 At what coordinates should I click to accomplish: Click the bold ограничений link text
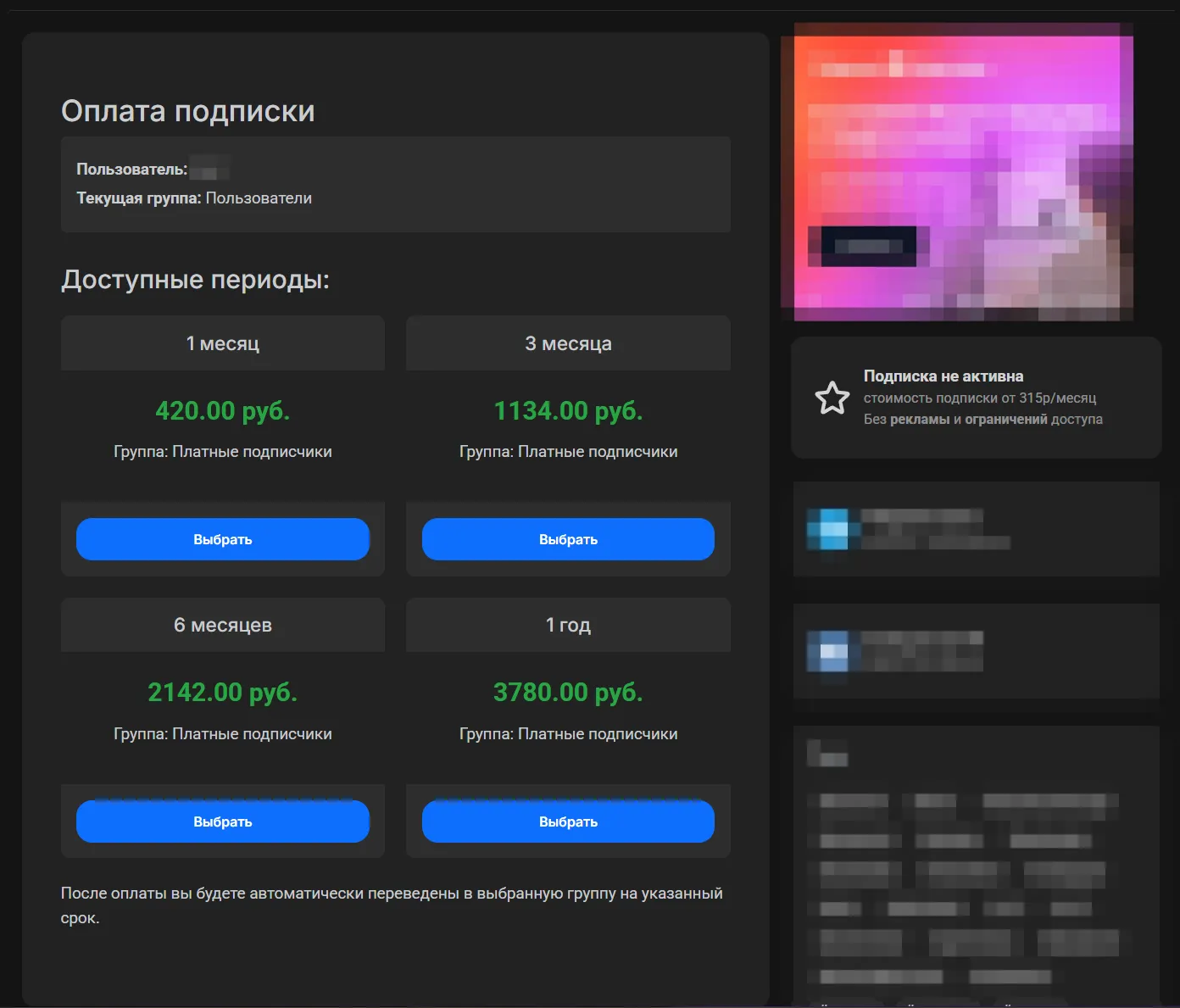point(1008,419)
